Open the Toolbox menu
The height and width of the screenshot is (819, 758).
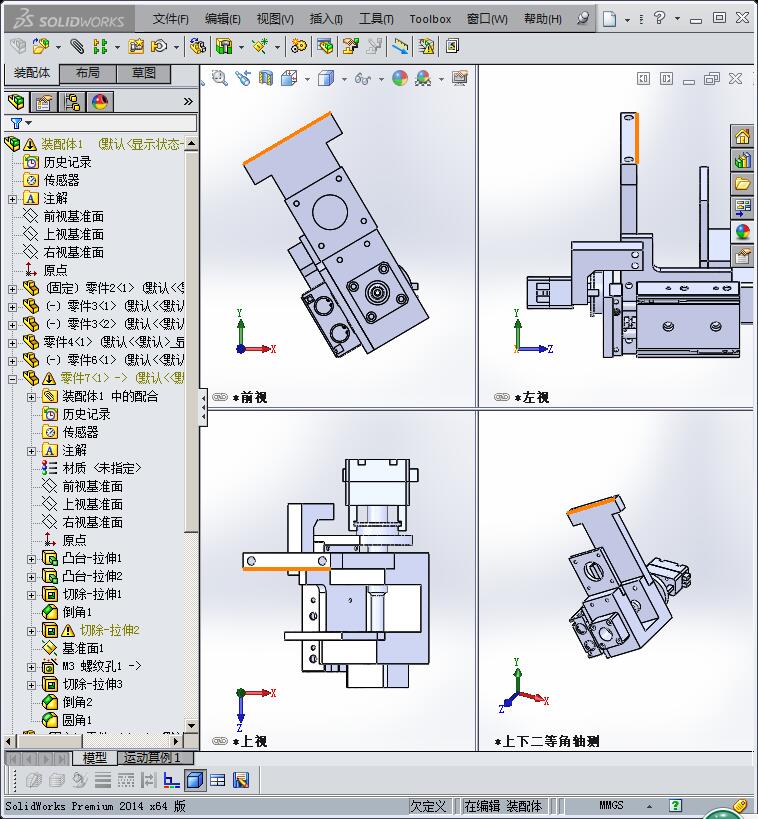pos(430,19)
